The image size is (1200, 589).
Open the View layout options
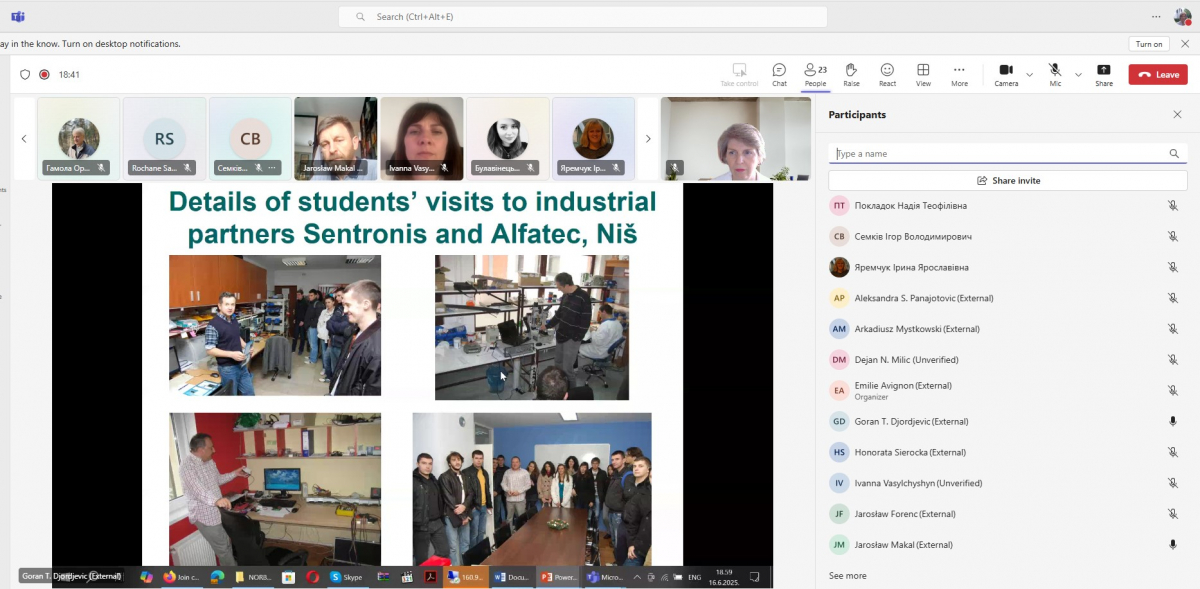[x=923, y=71]
